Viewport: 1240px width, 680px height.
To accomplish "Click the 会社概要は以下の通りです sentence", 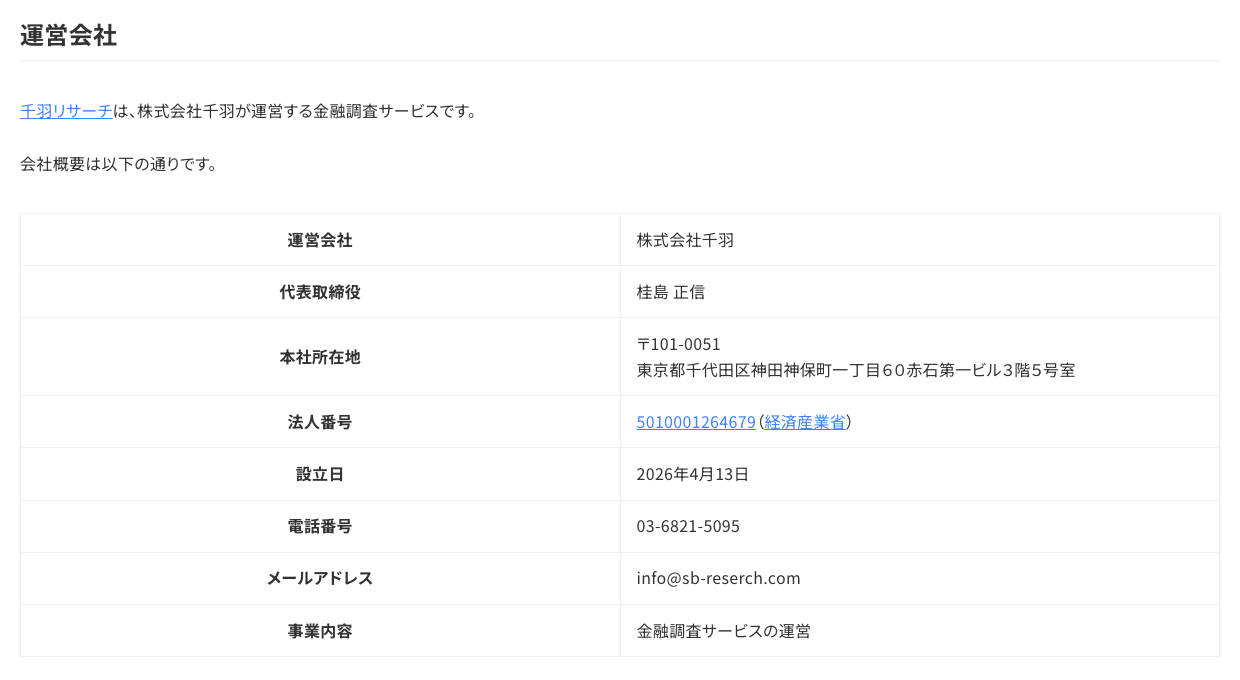I will coord(119,164).
